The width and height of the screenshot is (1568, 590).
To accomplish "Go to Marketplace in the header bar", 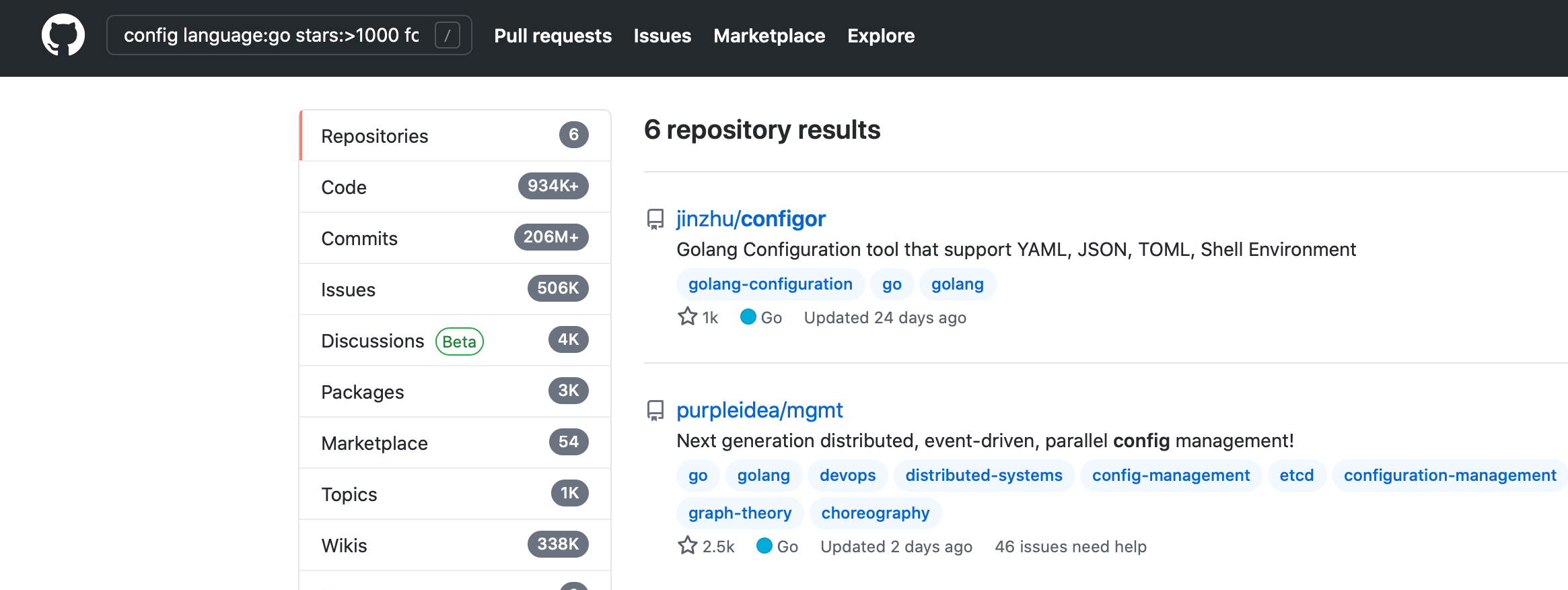I will coord(769,36).
